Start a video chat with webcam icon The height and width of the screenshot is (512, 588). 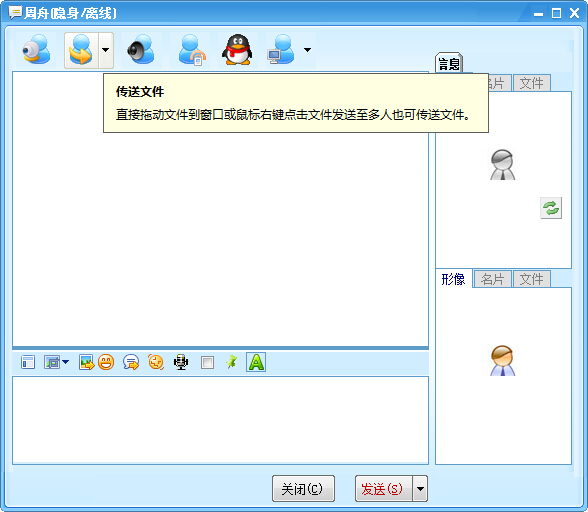pos(36,50)
